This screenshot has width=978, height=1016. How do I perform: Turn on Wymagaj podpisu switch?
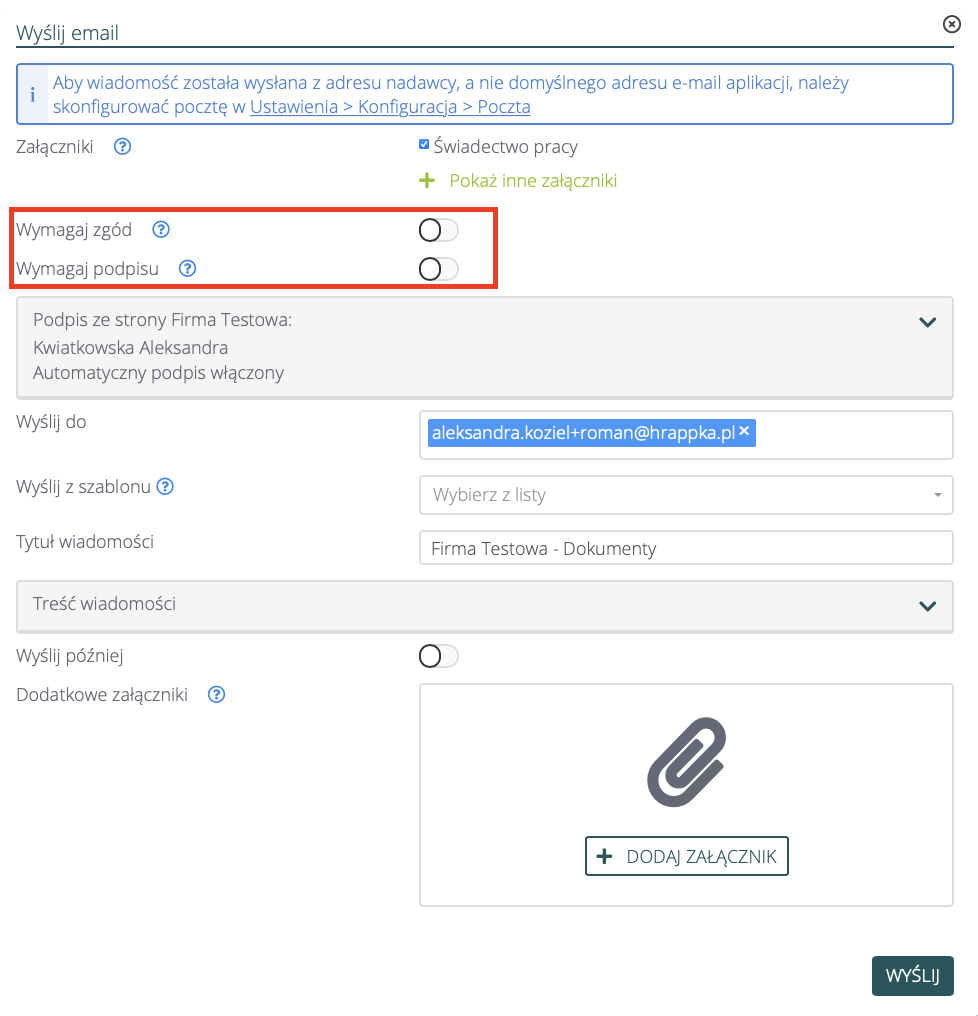coord(438,269)
